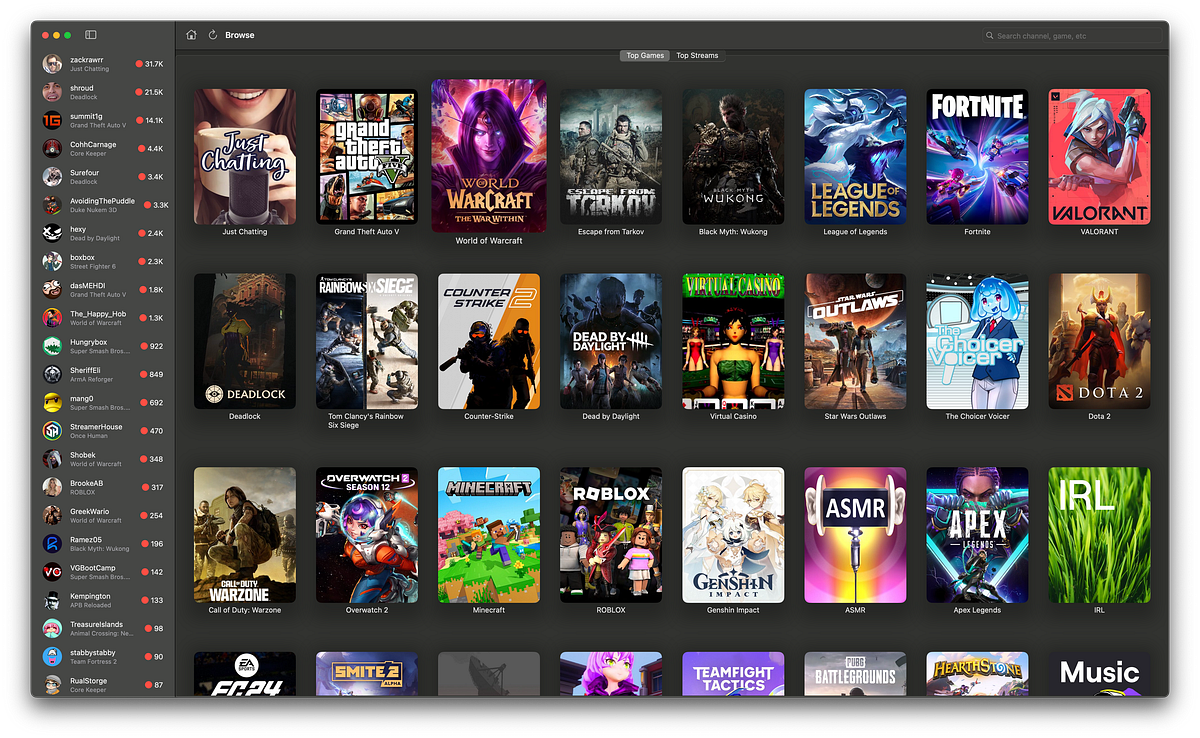This screenshot has width=1200, height=738.
Task: Open the Home page using the house icon
Action: coord(191,34)
